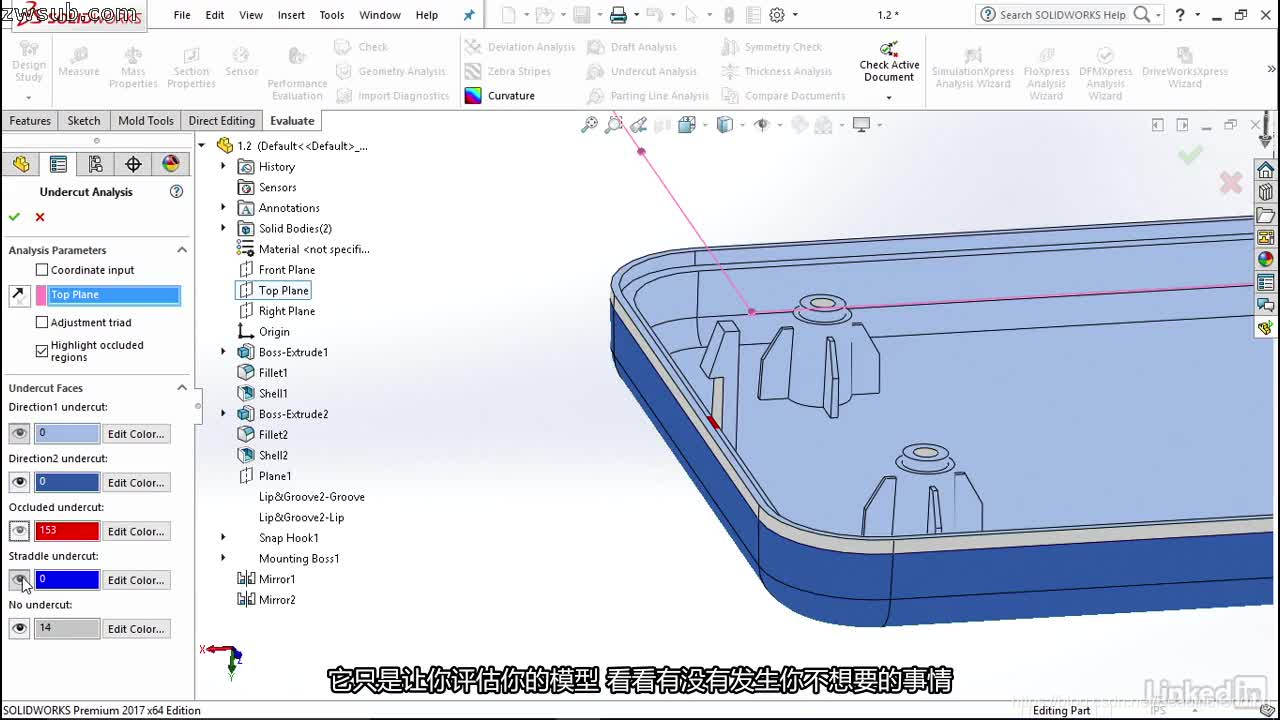
Task: Confirm corner green checkmark in viewport
Action: point(1190,154)
